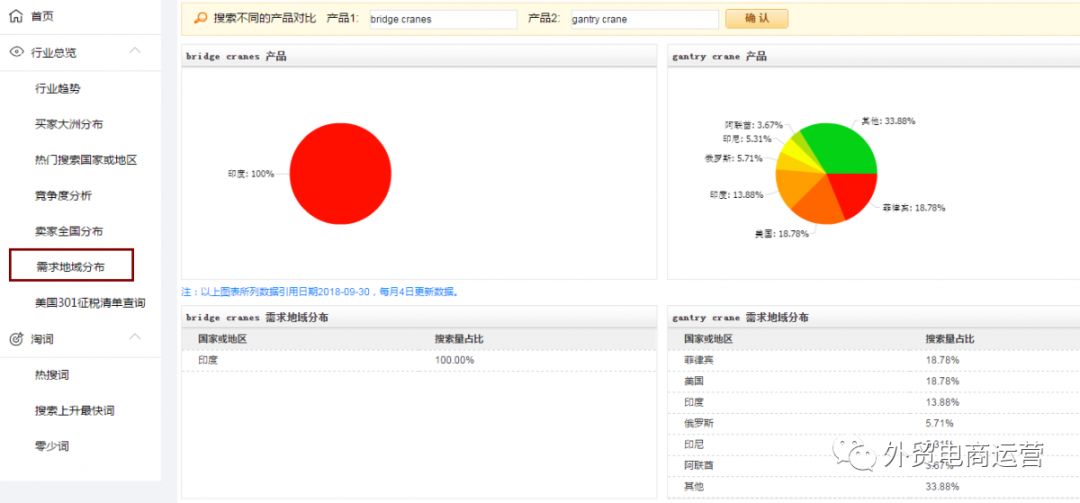Click the 印尼: 5.31% chart label
This screenshot has width=1080, height=503.
pos(746,138)
